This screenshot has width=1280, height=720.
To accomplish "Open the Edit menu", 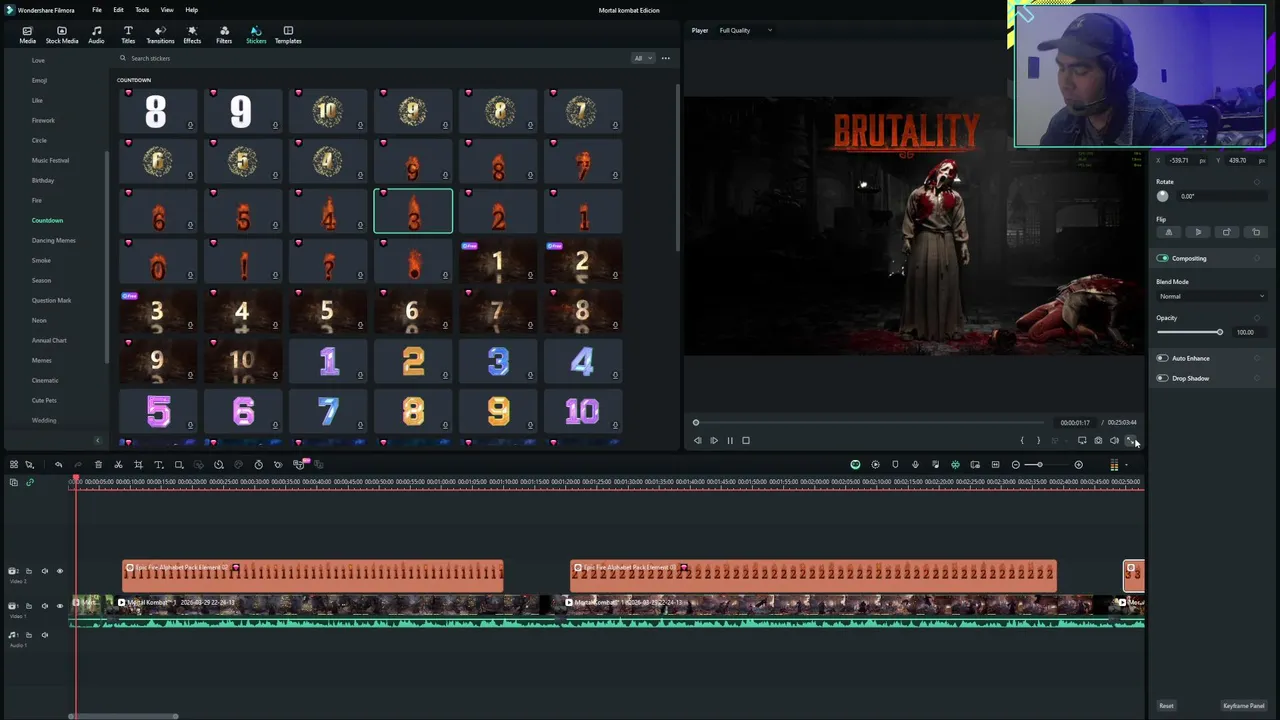I will [118, 10].
